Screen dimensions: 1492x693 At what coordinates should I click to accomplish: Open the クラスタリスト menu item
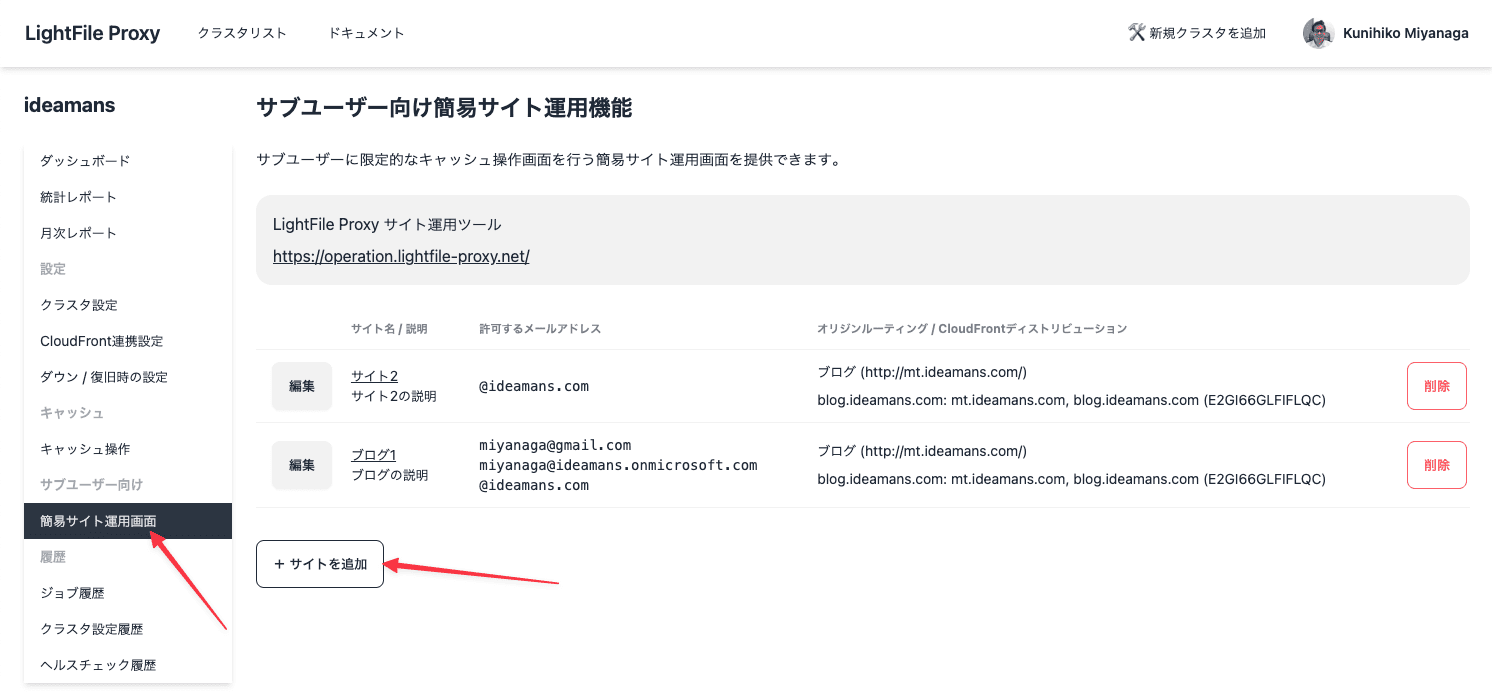(241, 33)
